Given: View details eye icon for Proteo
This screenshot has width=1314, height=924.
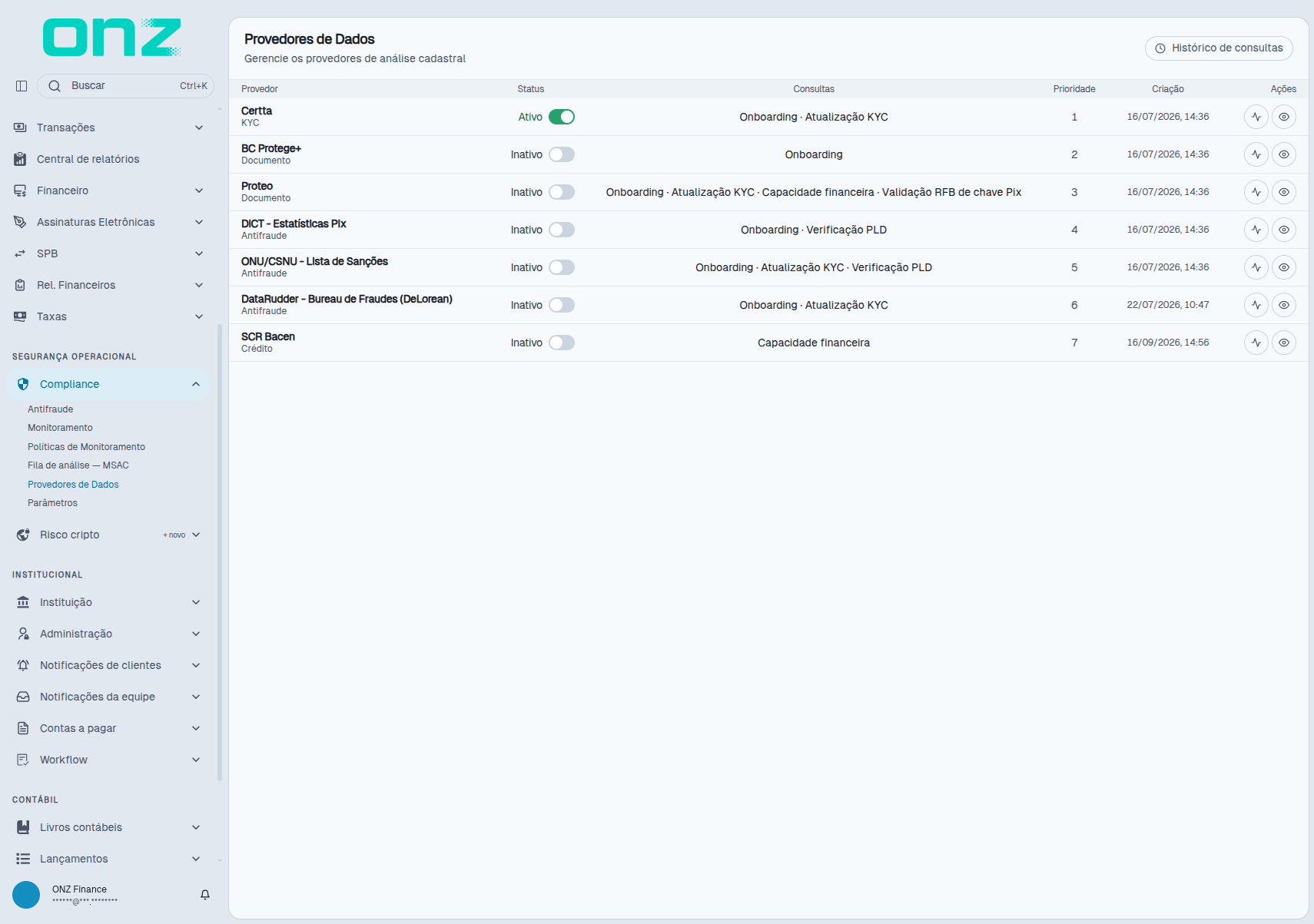Looking at the screenshot, I should [1284, 192].
